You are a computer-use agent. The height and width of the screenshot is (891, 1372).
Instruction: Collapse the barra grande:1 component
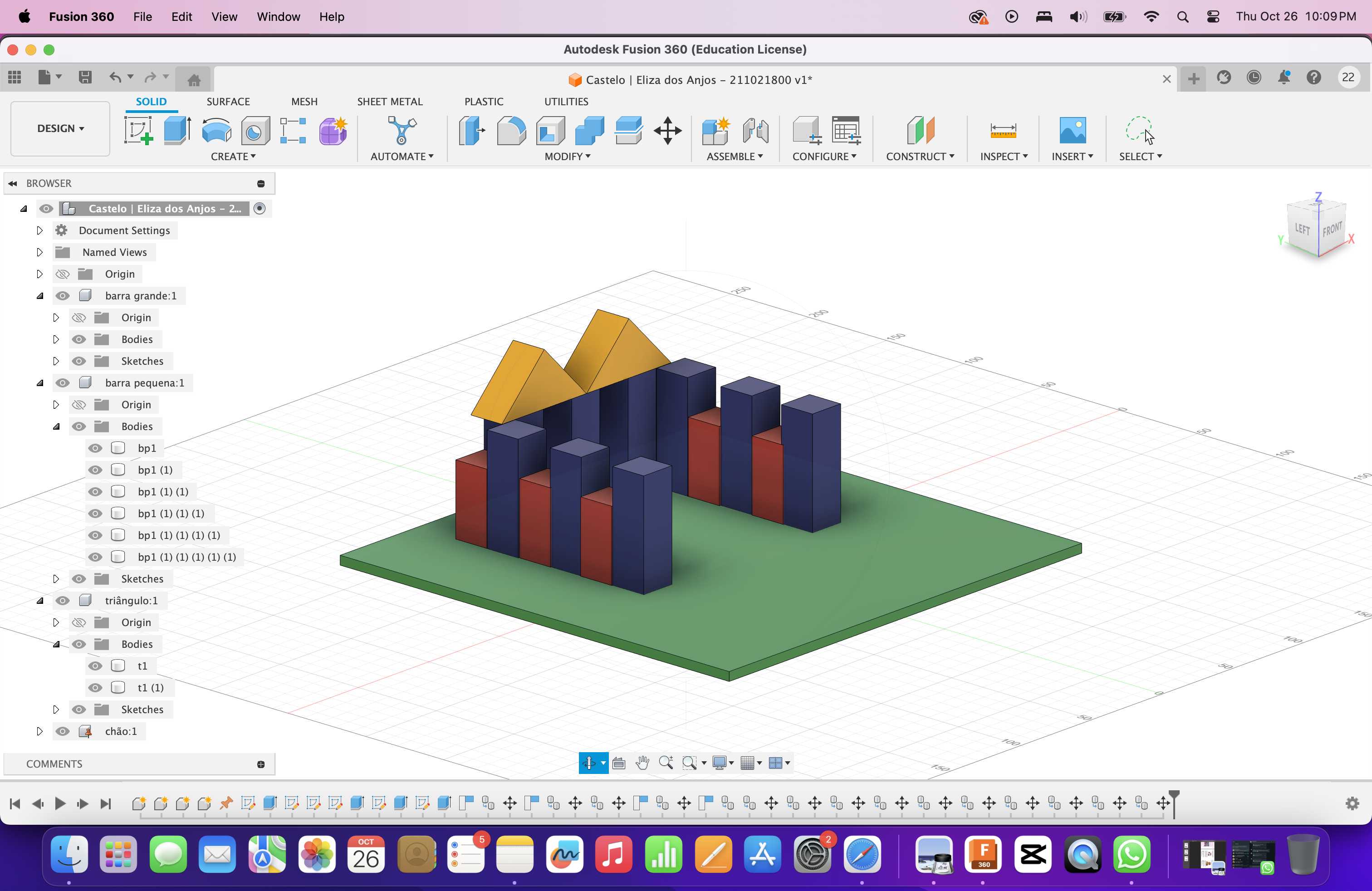click(40, 296)
